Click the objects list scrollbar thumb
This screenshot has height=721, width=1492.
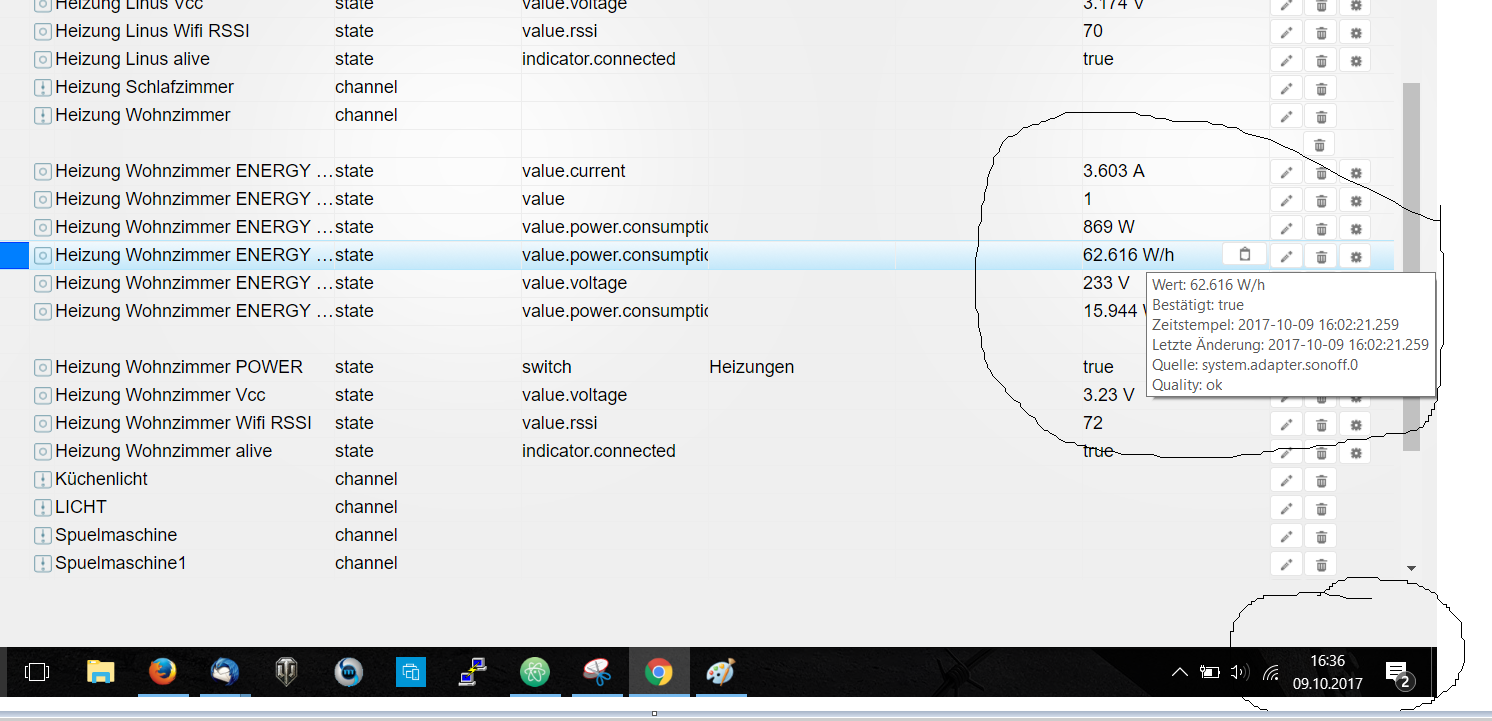point(1411,266)
